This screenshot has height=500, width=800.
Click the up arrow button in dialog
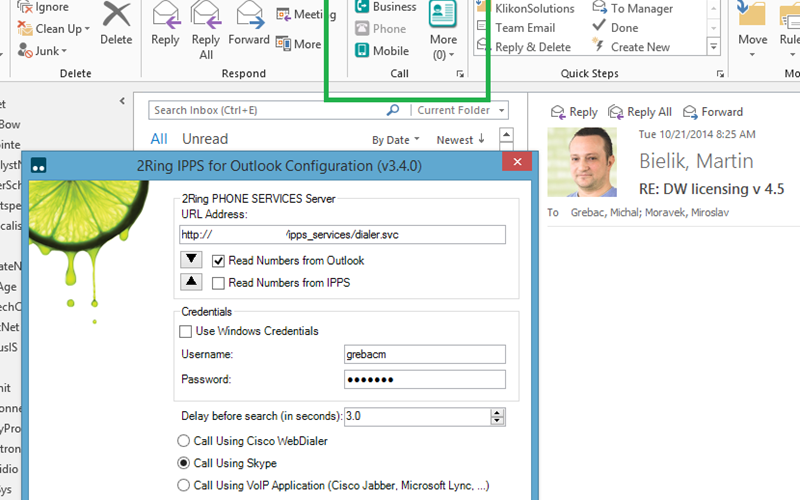click(191, 282)
